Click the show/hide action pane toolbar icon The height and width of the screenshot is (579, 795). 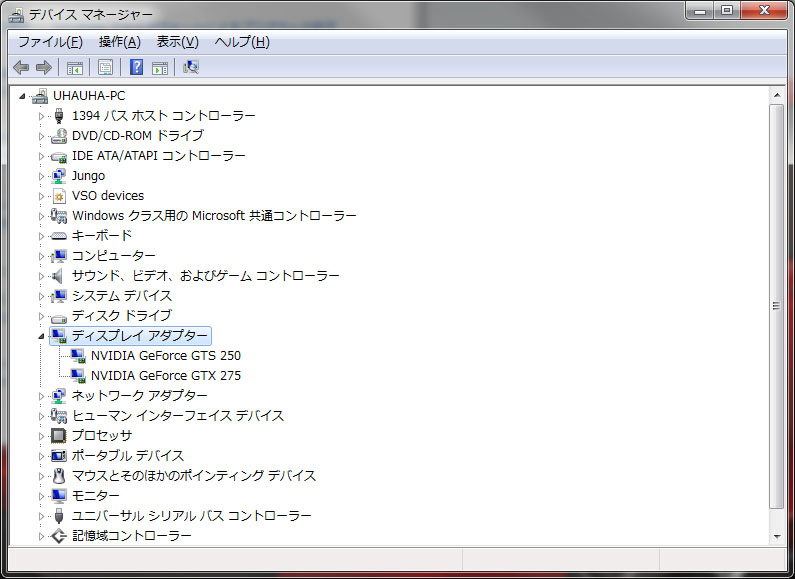(x=160, y=67)
